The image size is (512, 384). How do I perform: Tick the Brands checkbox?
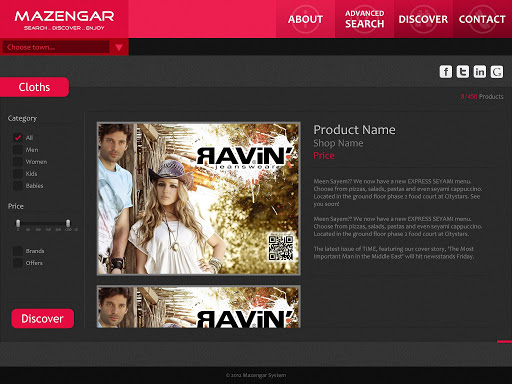[18, 251]
